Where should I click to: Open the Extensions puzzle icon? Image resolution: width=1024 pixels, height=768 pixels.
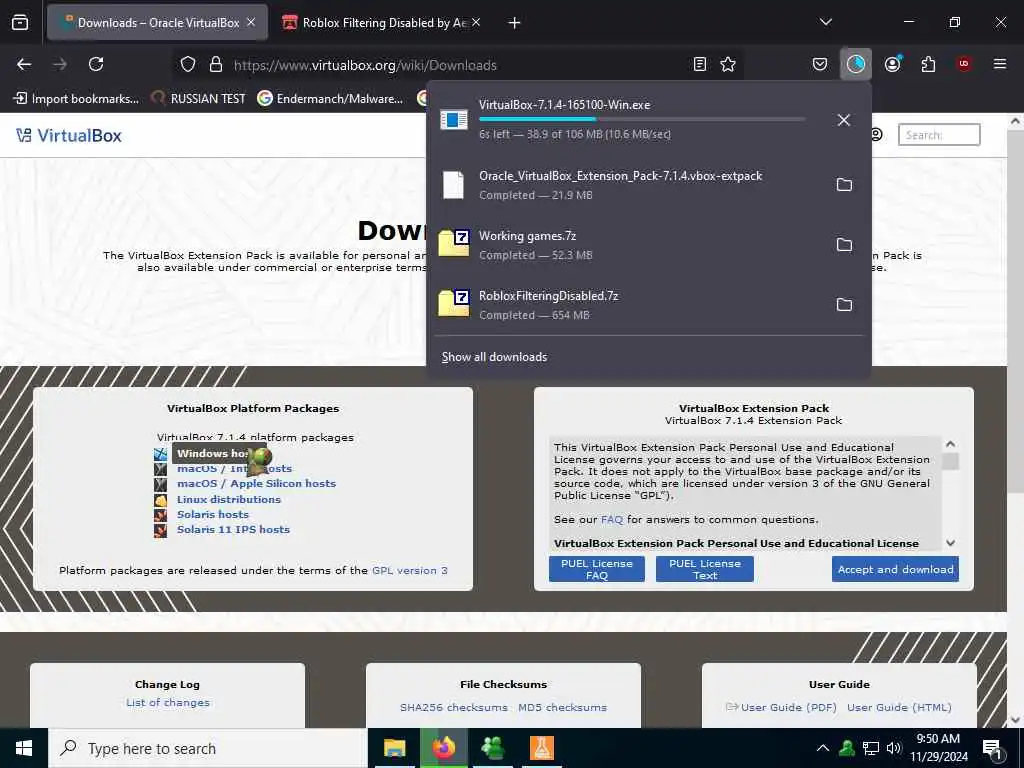coord(928,64)
